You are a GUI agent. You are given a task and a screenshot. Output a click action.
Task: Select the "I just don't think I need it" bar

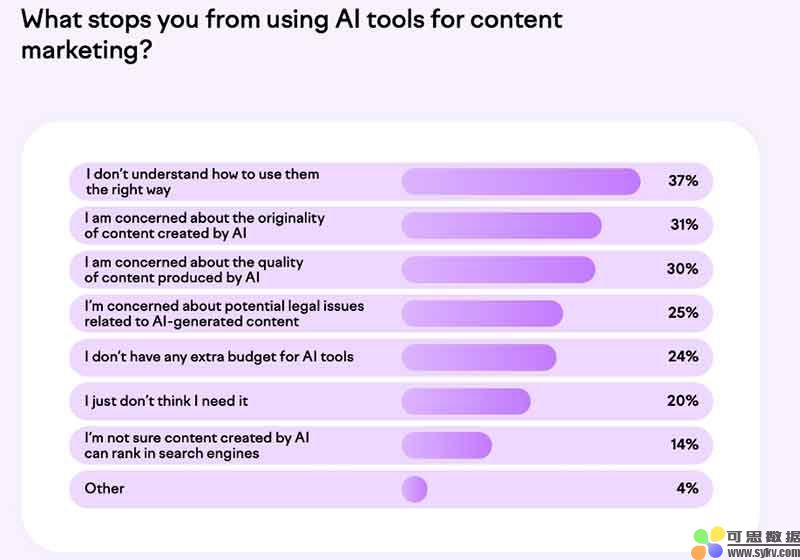[465, 401]
